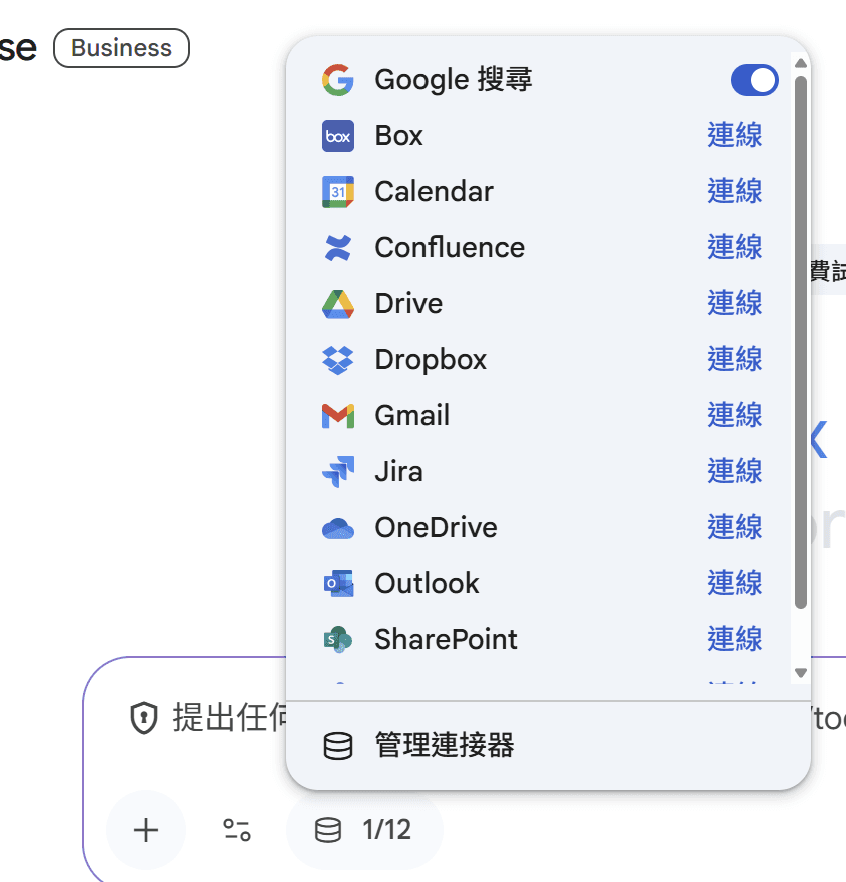Click the Confluence label text

449,248
